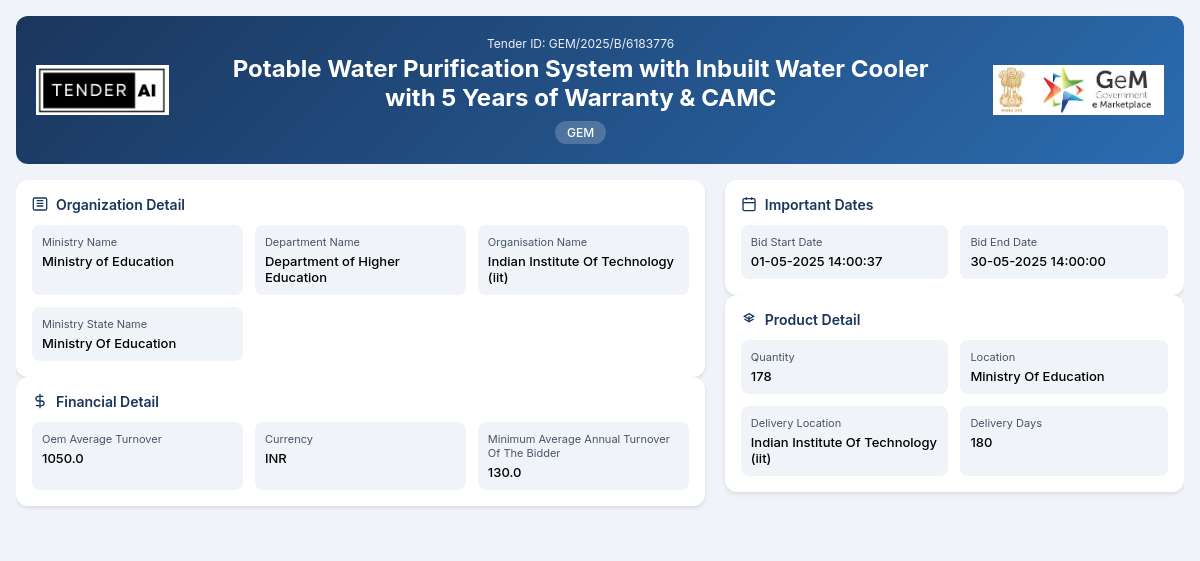Click the tender title heading
This screenshot has width=1200, height=561.
pyautogui.click(x=580, y=84)
